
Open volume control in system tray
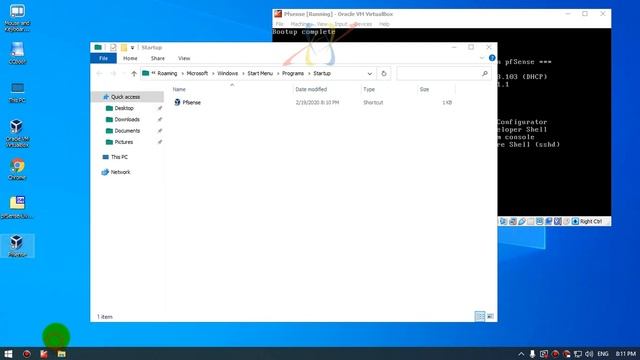(589, 353)
